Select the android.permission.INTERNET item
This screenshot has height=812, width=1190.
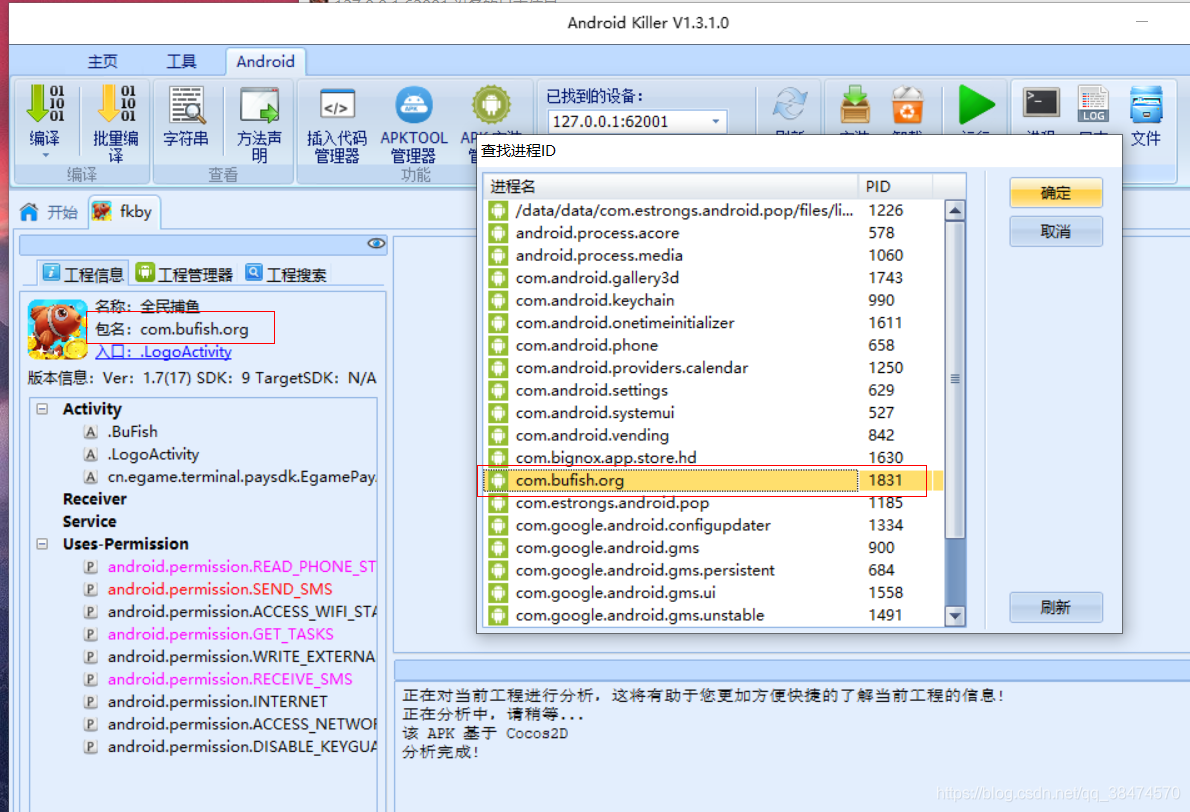(218, 702)
